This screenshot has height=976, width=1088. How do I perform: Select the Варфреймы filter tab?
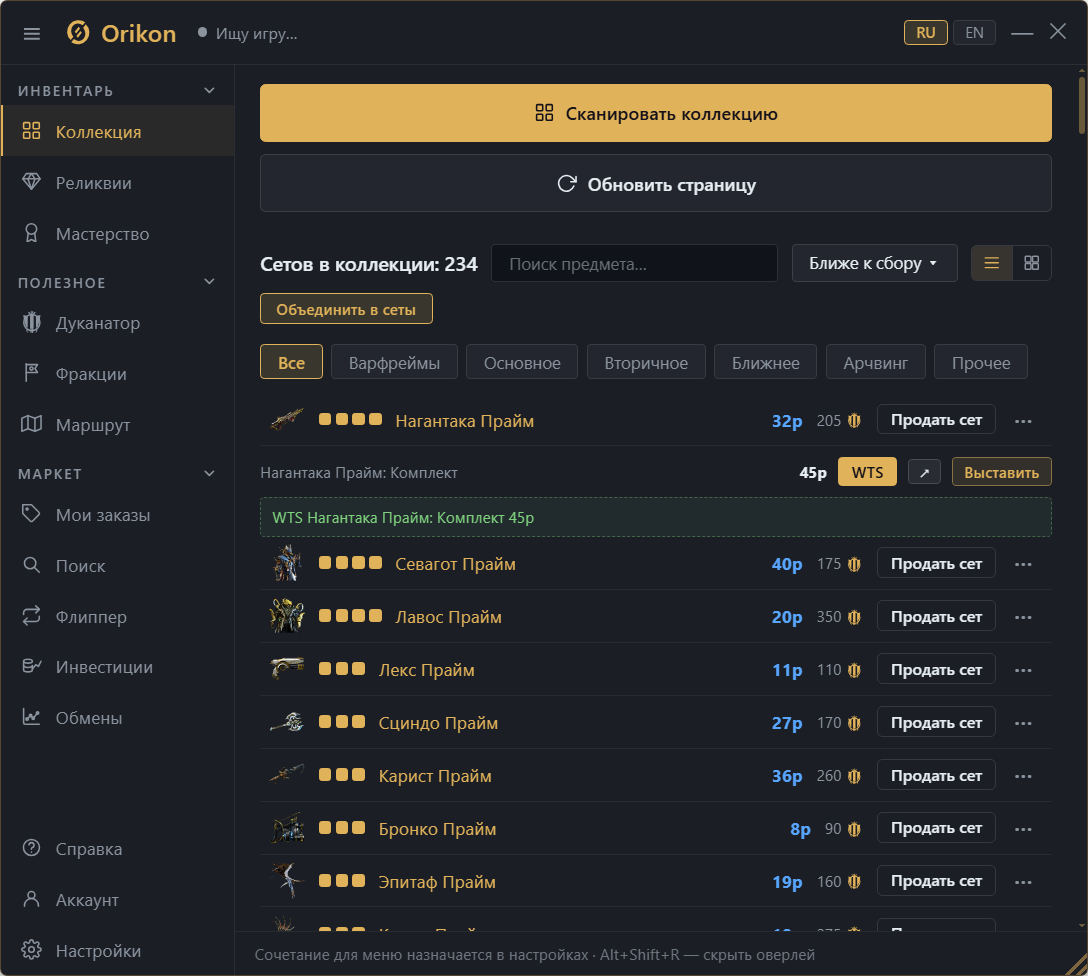pyautogui.click(x=394, y=362)
